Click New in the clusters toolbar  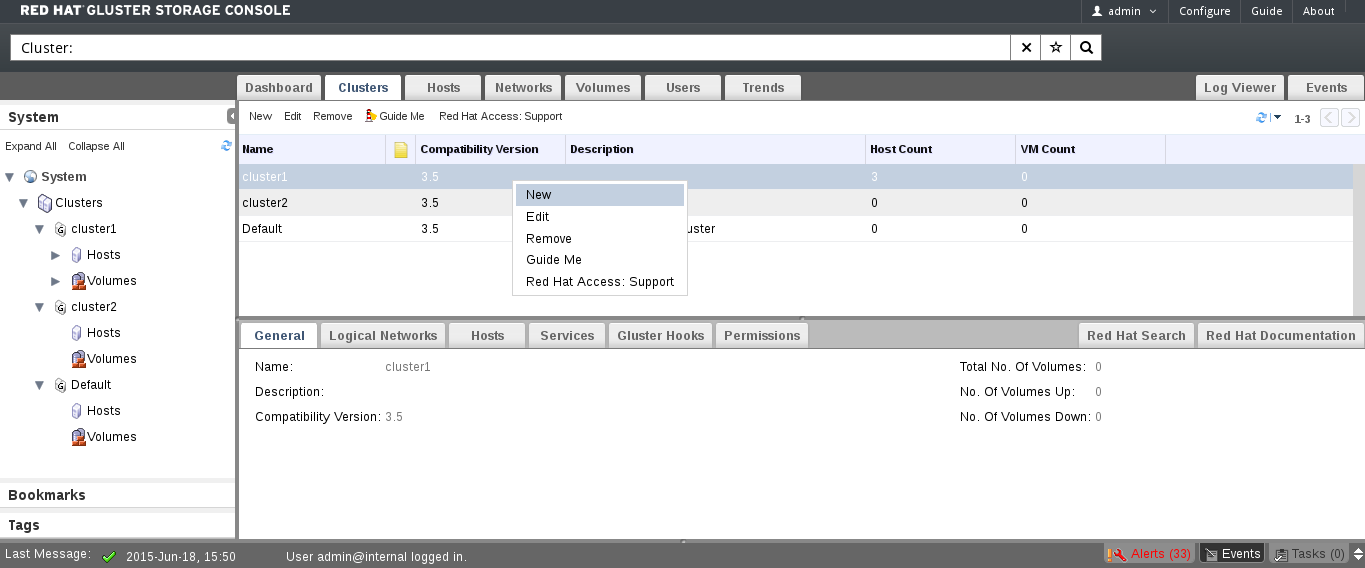point(260,117)
